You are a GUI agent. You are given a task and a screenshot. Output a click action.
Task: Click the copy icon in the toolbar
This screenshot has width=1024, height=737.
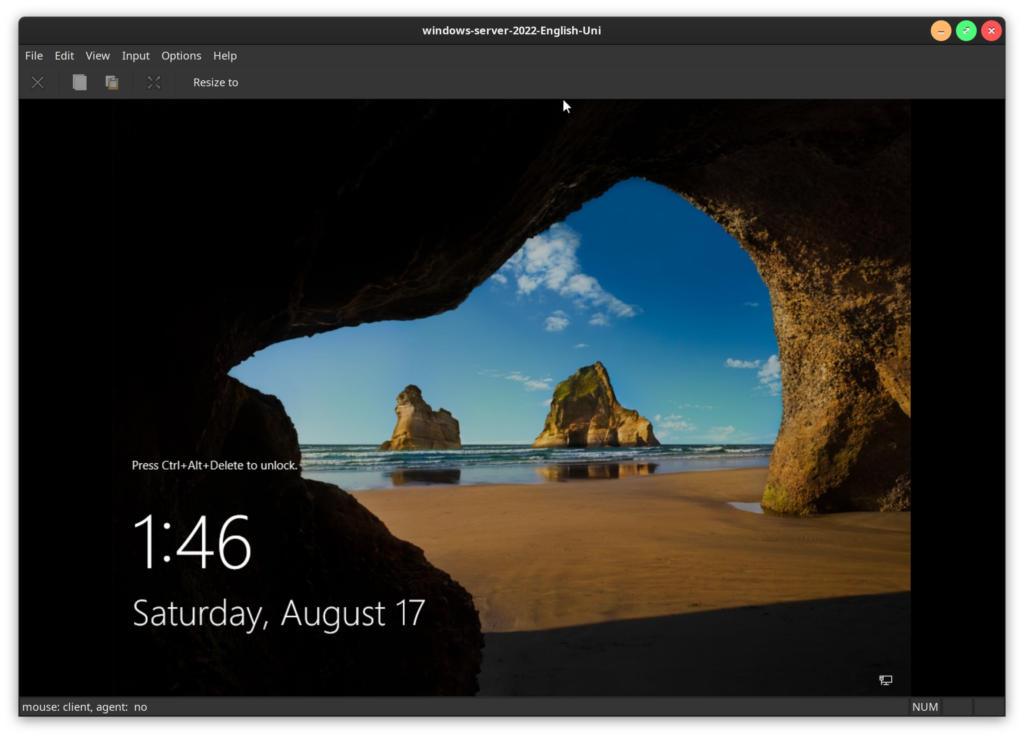(79, 82)
